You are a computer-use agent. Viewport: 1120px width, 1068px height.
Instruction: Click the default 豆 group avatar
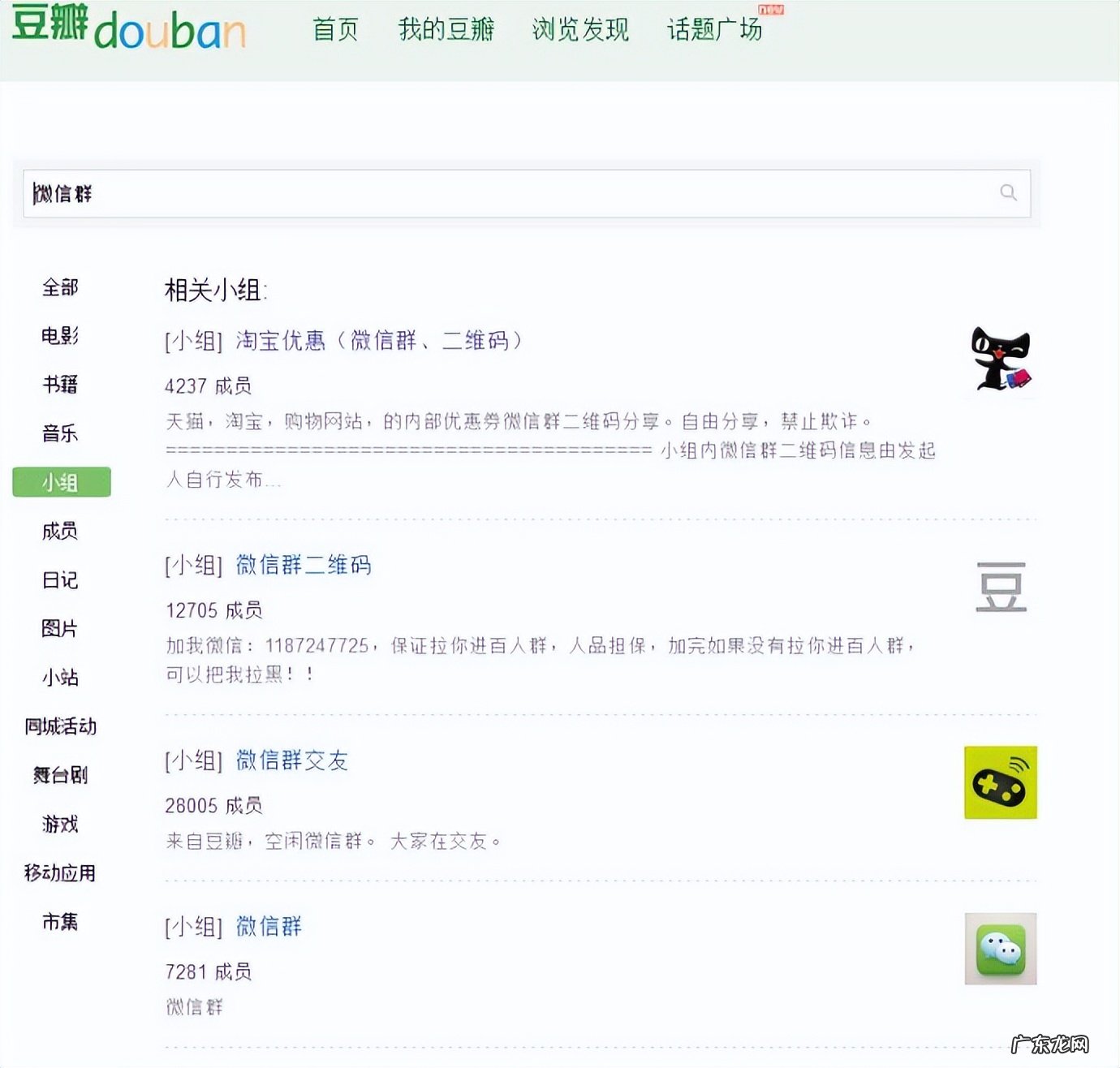1001,587
